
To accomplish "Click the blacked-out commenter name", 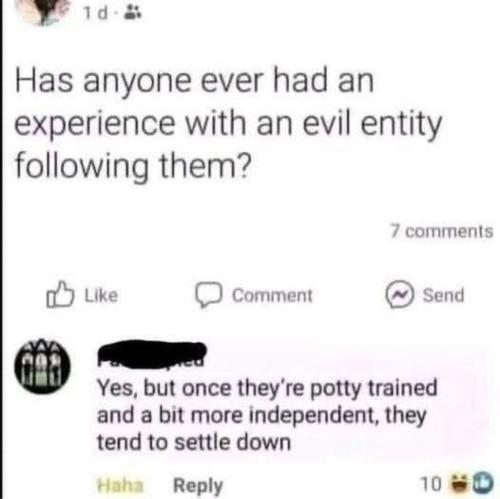I will (152, 354).
